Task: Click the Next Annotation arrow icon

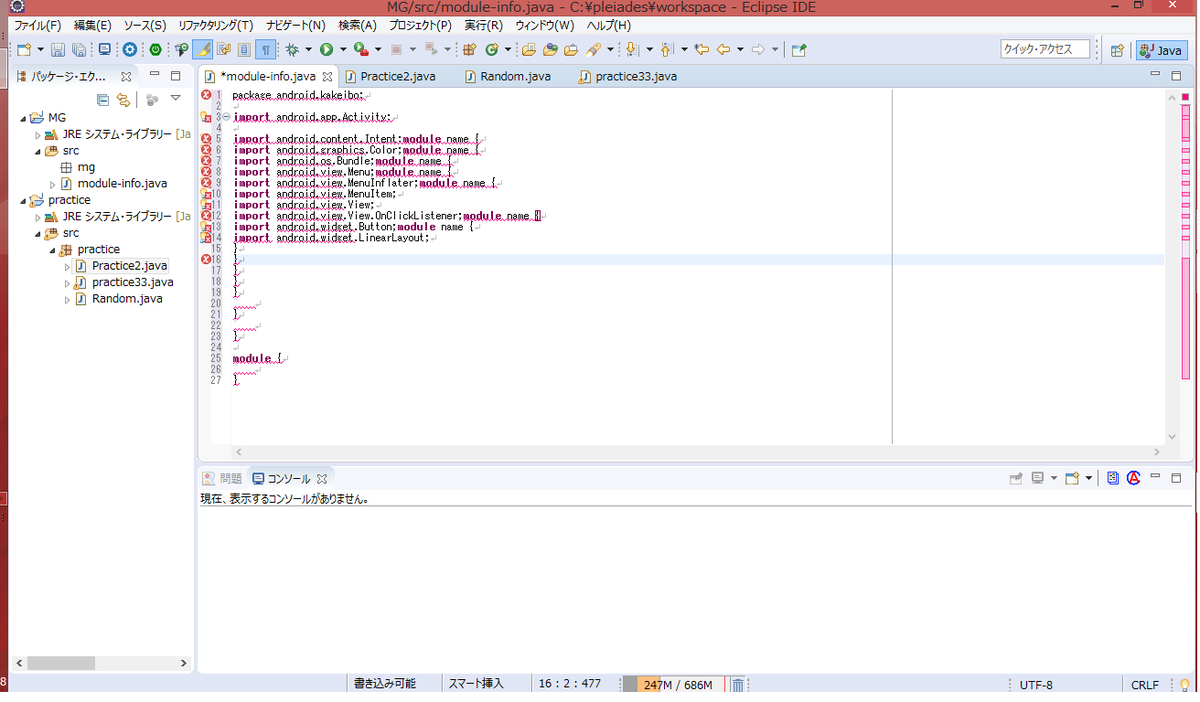Action: pos(632,49)
